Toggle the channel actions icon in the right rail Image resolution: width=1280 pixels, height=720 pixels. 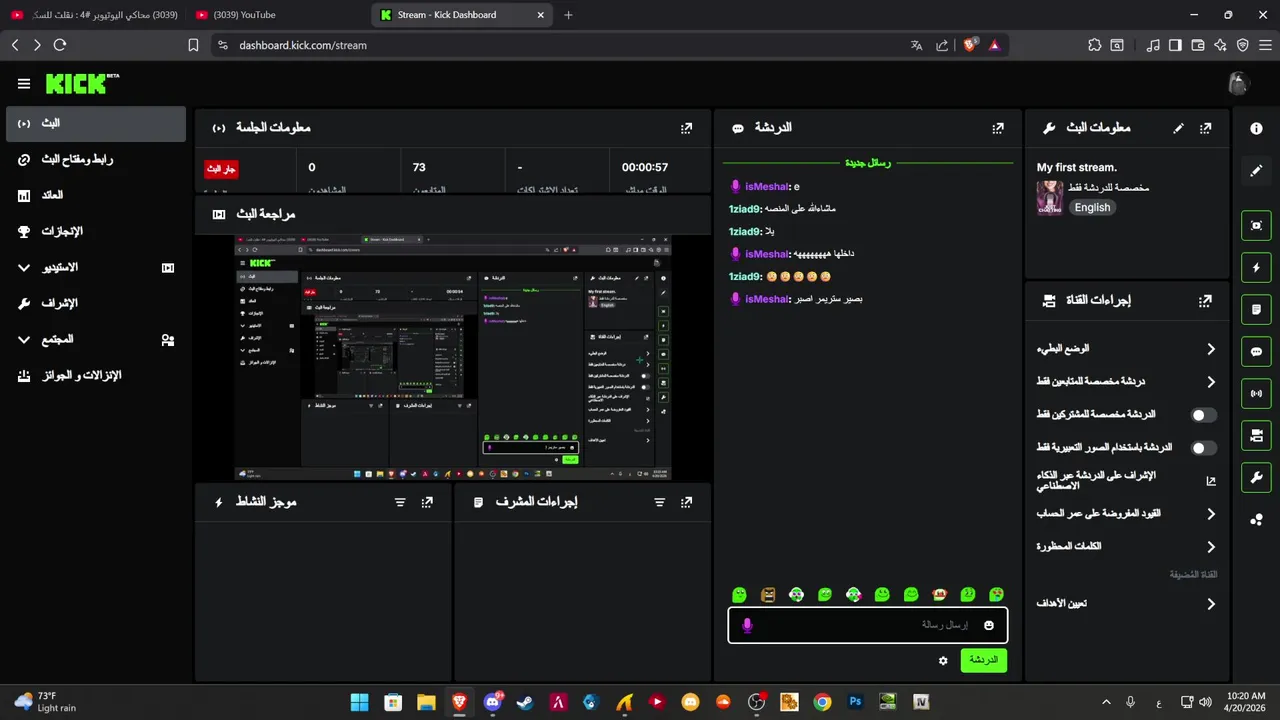pos(1256,436)
